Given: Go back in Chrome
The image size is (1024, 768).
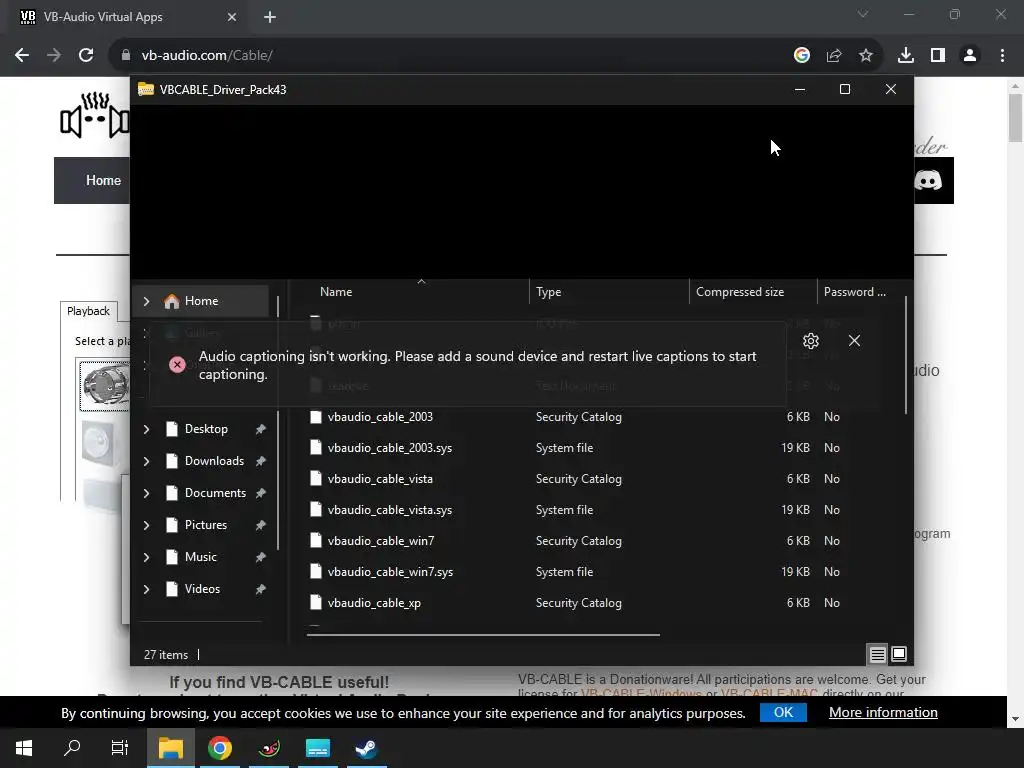Looking at the screenshot, I should click(x=22, y=56).
